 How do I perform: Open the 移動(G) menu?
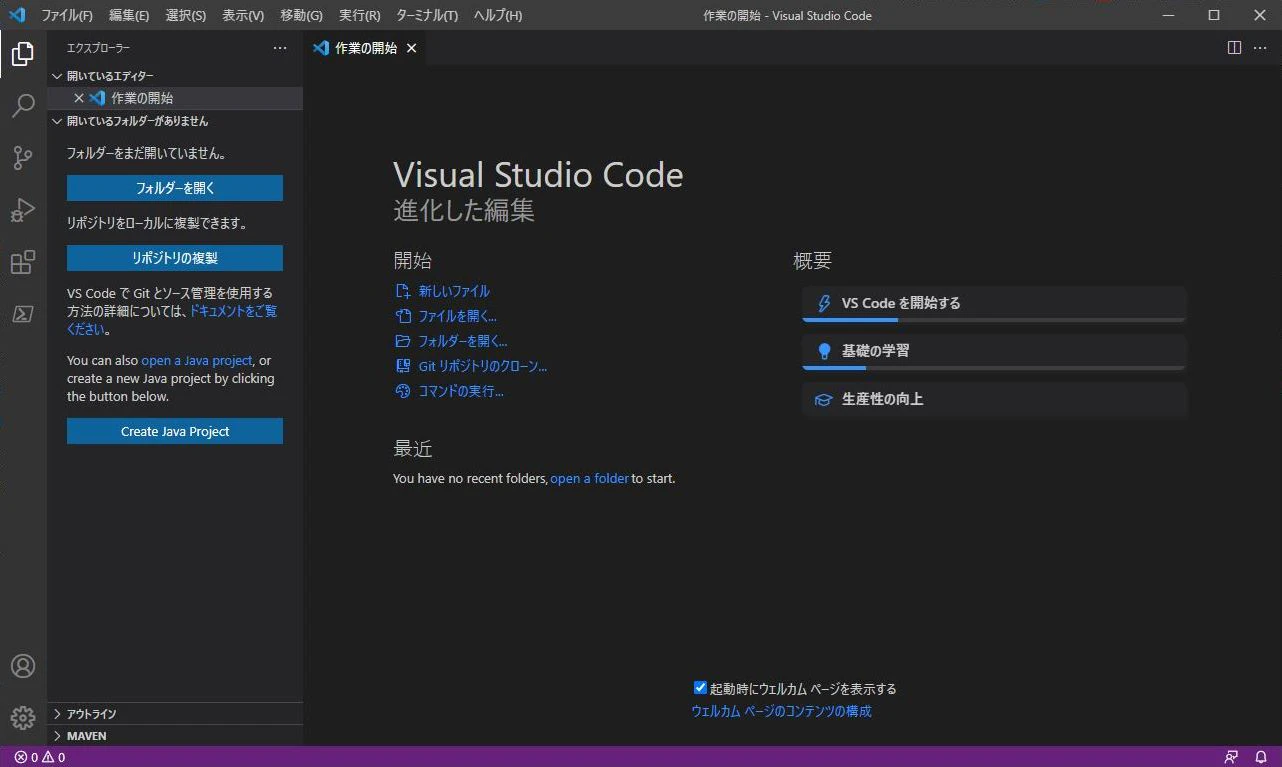[301, 15]
